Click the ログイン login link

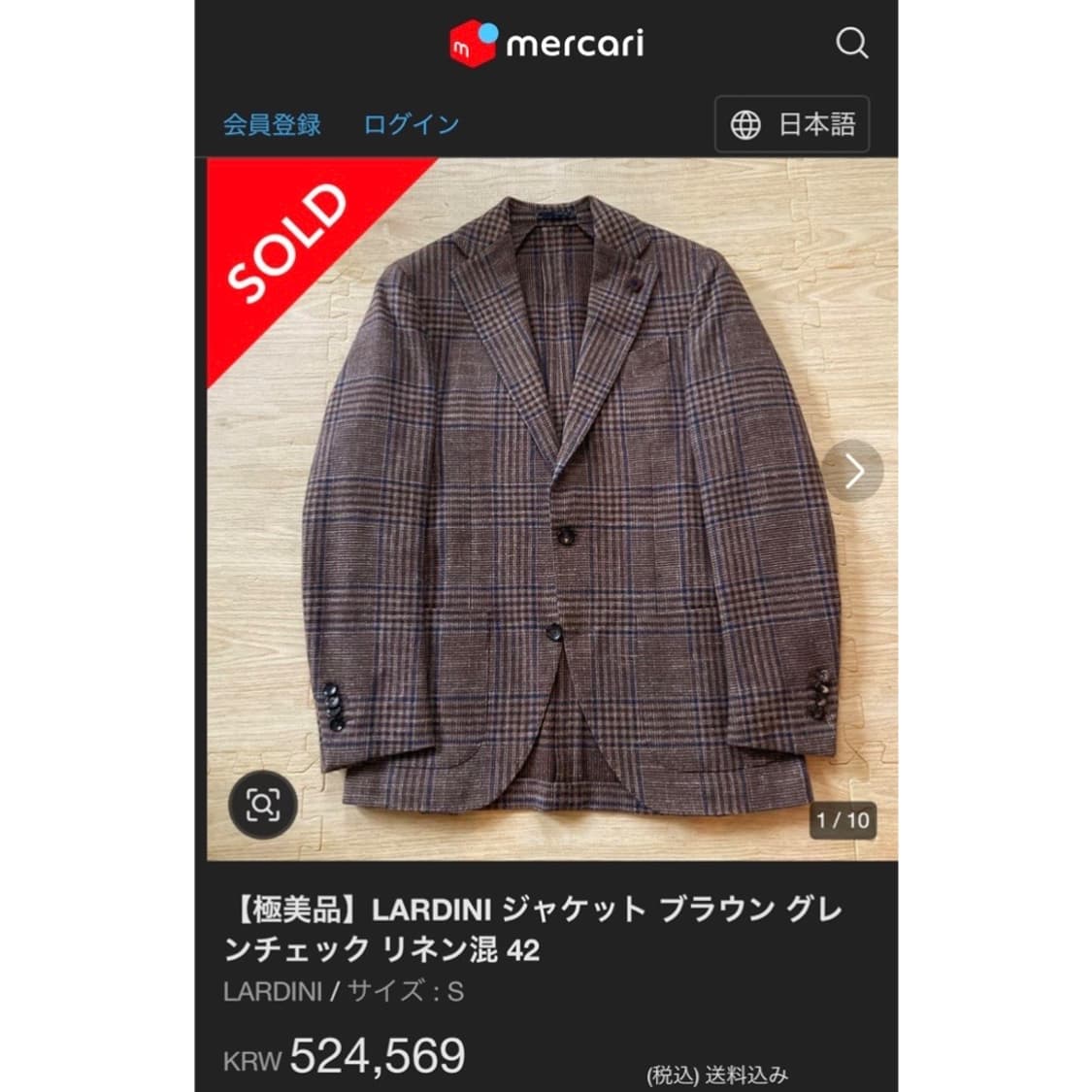411,124
